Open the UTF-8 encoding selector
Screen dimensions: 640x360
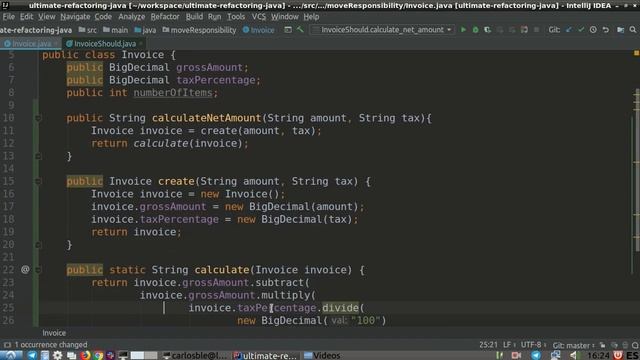pyautogui.click(x=533, y=345)
